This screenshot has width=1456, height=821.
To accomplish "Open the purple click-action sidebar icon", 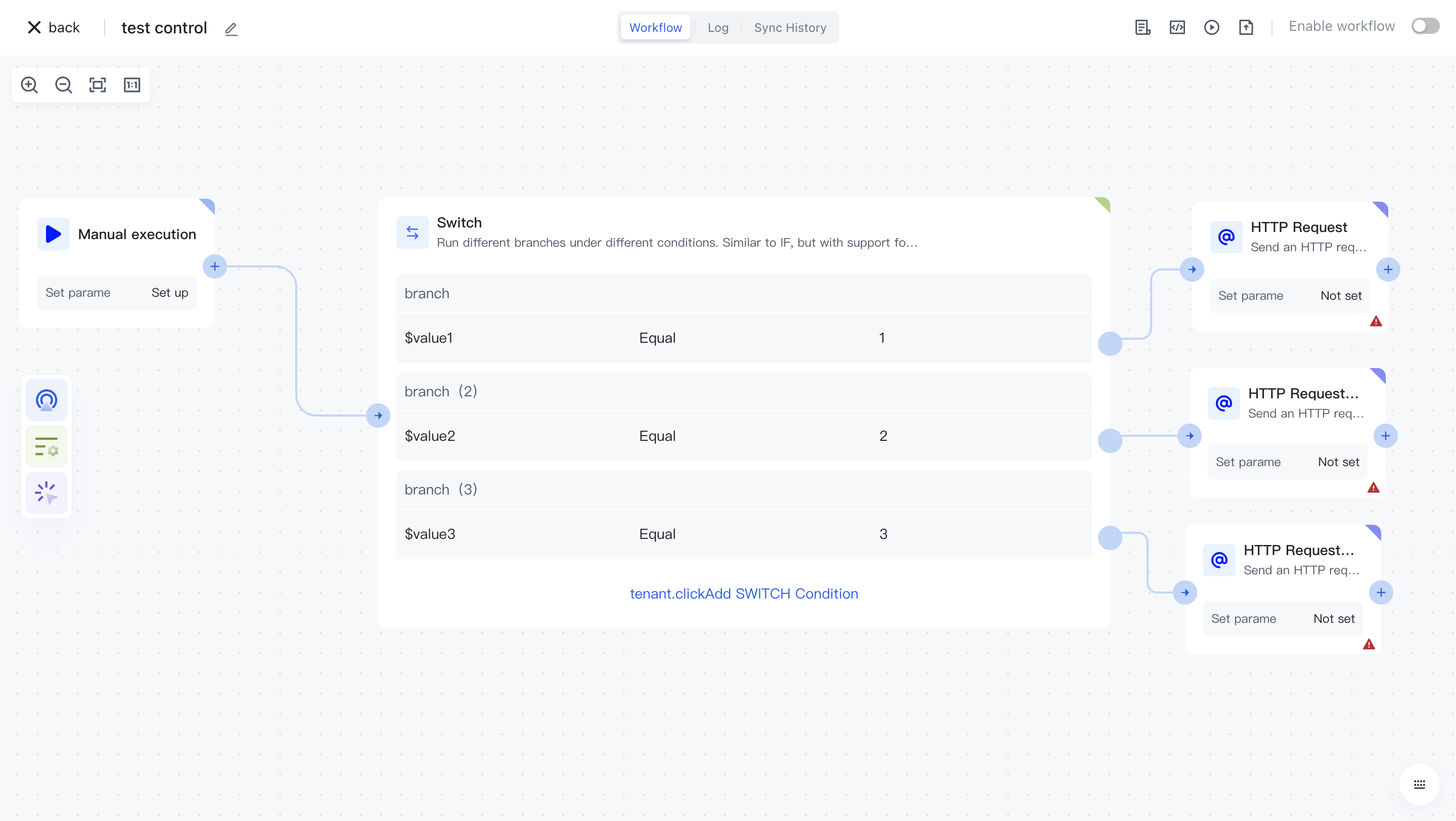I will pos(47,492).
